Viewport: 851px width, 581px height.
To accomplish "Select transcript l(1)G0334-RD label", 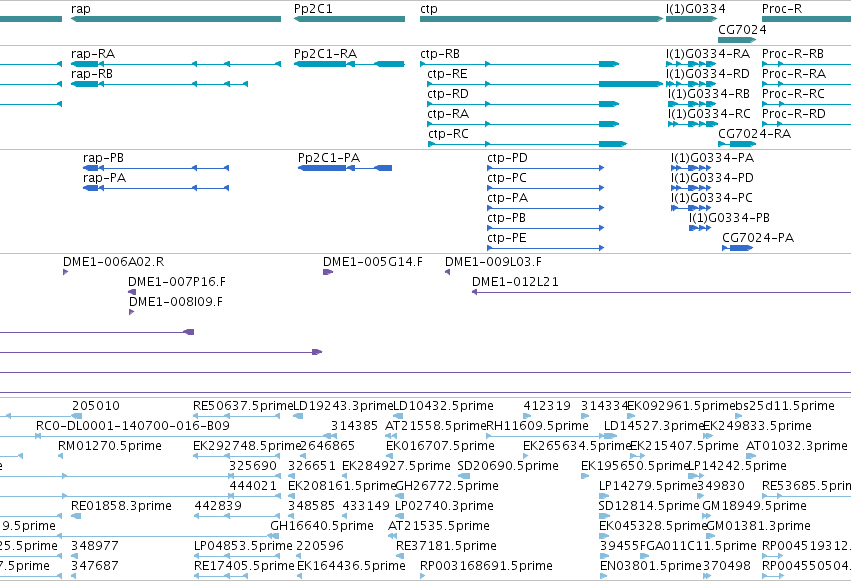I will pos(708,74).
